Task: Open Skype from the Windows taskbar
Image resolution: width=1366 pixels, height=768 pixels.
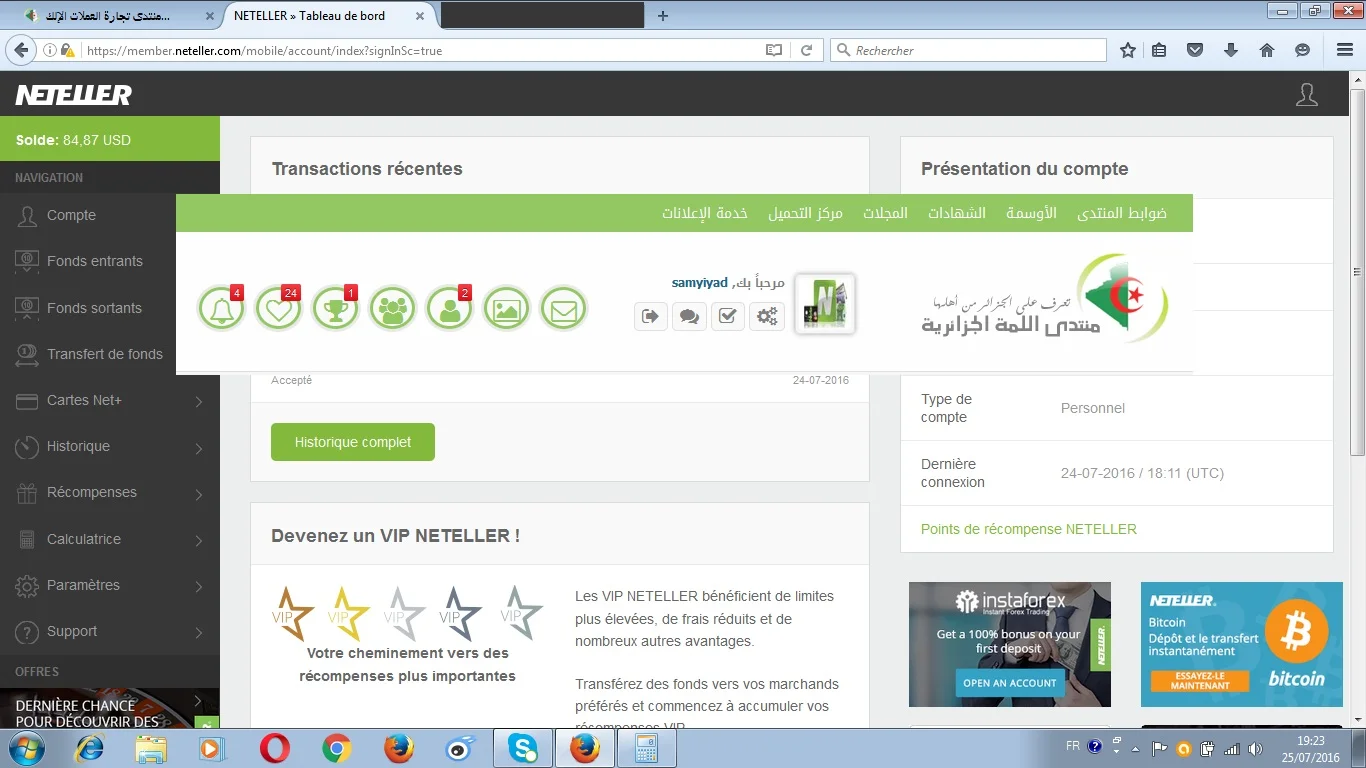Action: click(x=522, y=748)
